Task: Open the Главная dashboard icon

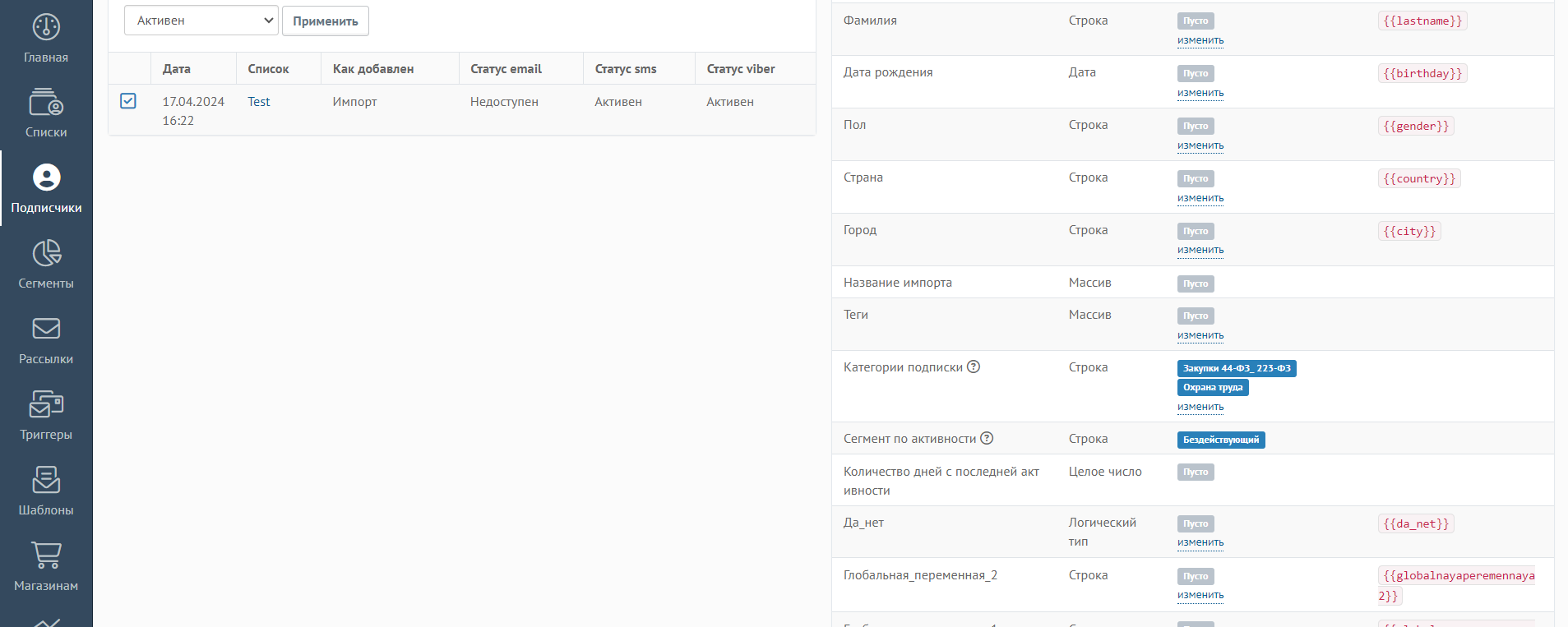Action: tap(46, 27)
